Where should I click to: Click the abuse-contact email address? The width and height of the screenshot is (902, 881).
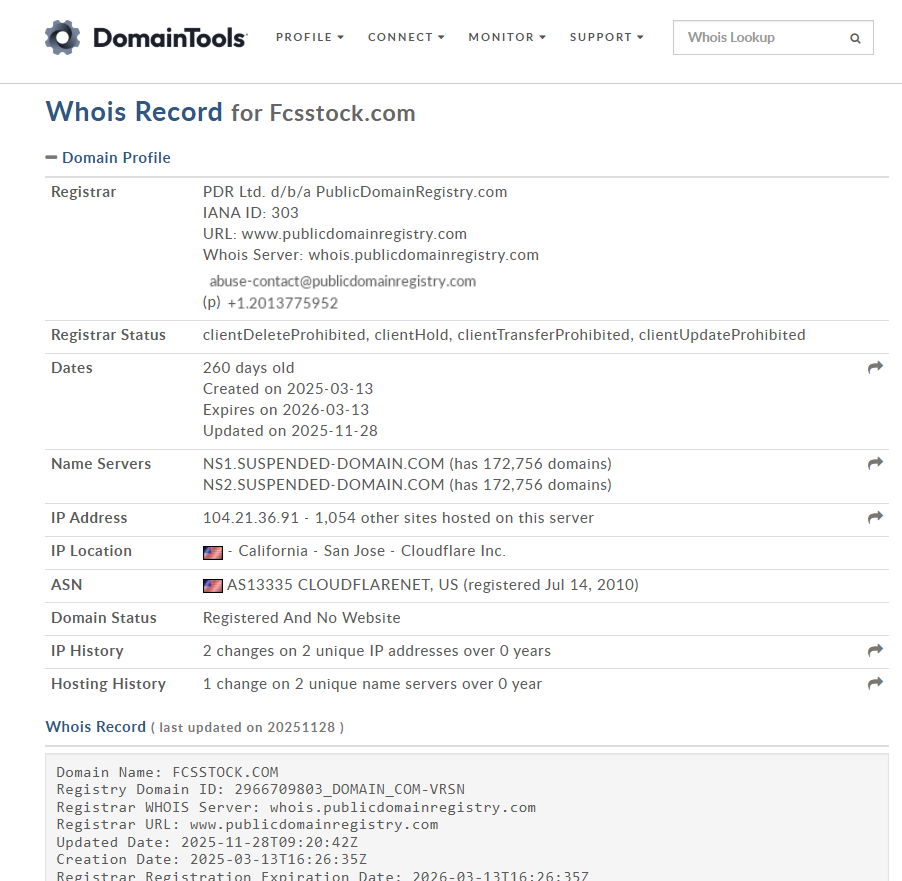pyautogui.click(x=342, y=281)
